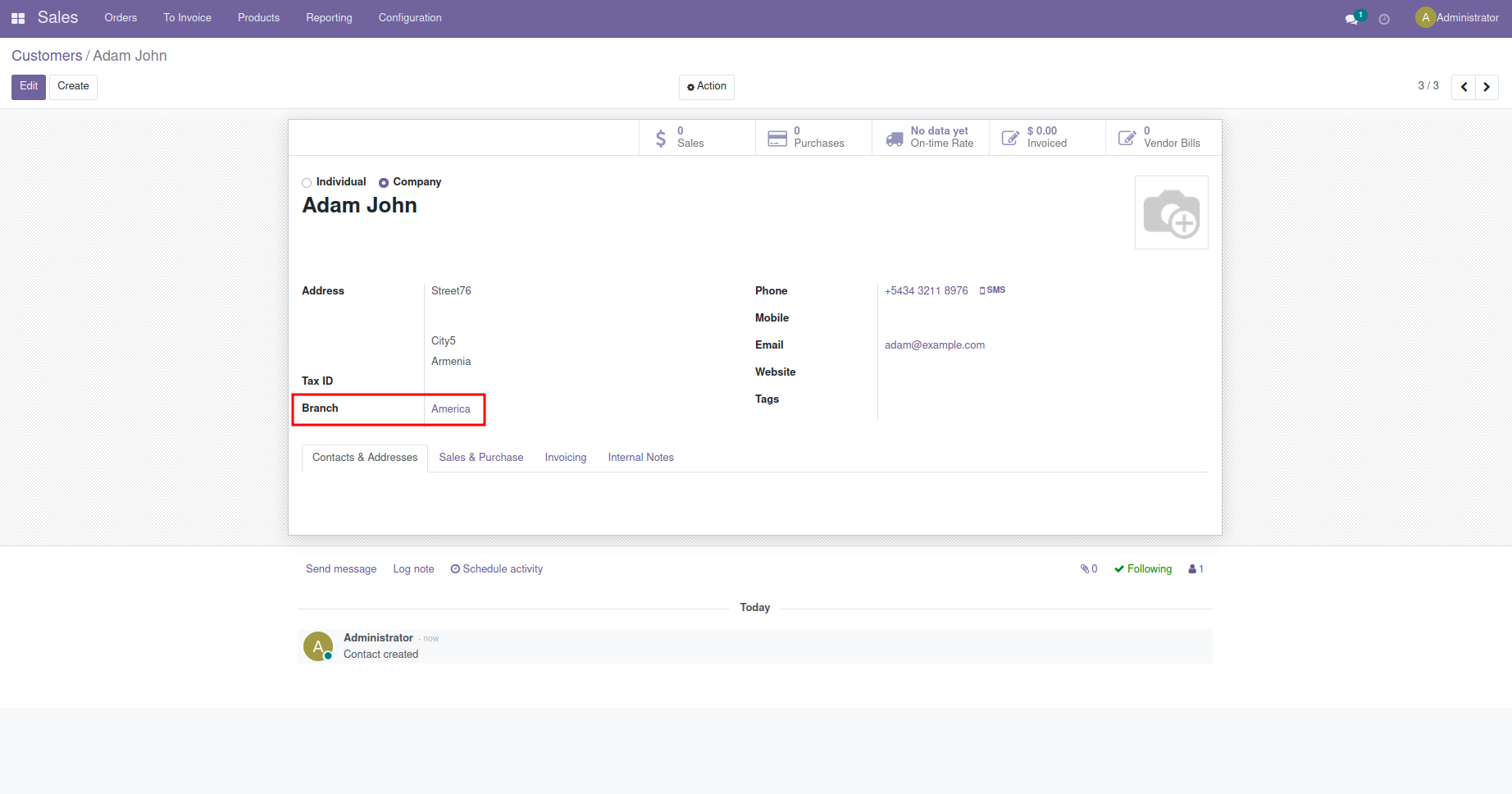1512x794 pixels.
Task: Click the attachments paperclip counter
Action: (x=1089, y=569)
